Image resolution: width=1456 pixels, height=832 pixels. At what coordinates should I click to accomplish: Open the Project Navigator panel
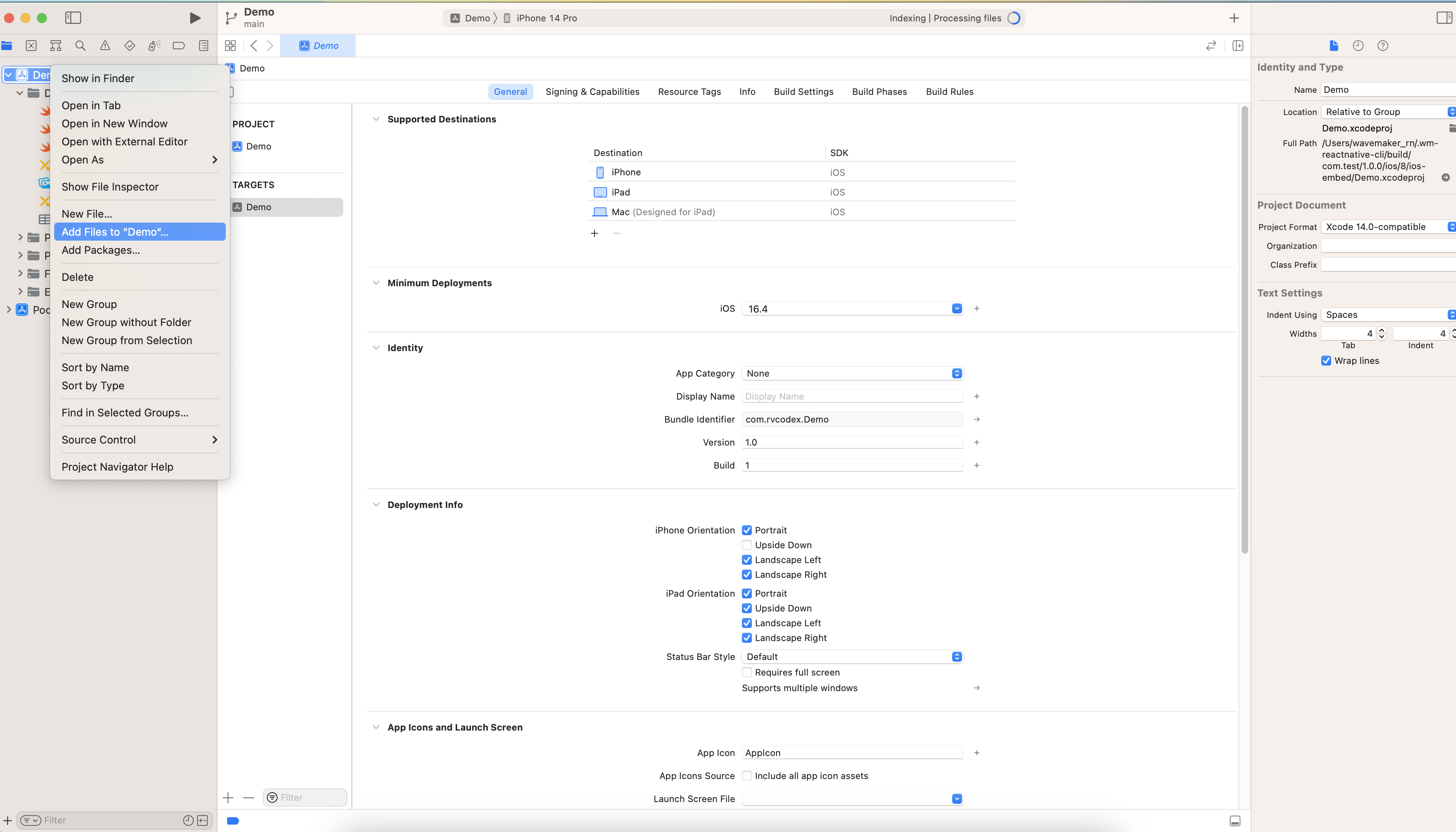click(7, 45)
